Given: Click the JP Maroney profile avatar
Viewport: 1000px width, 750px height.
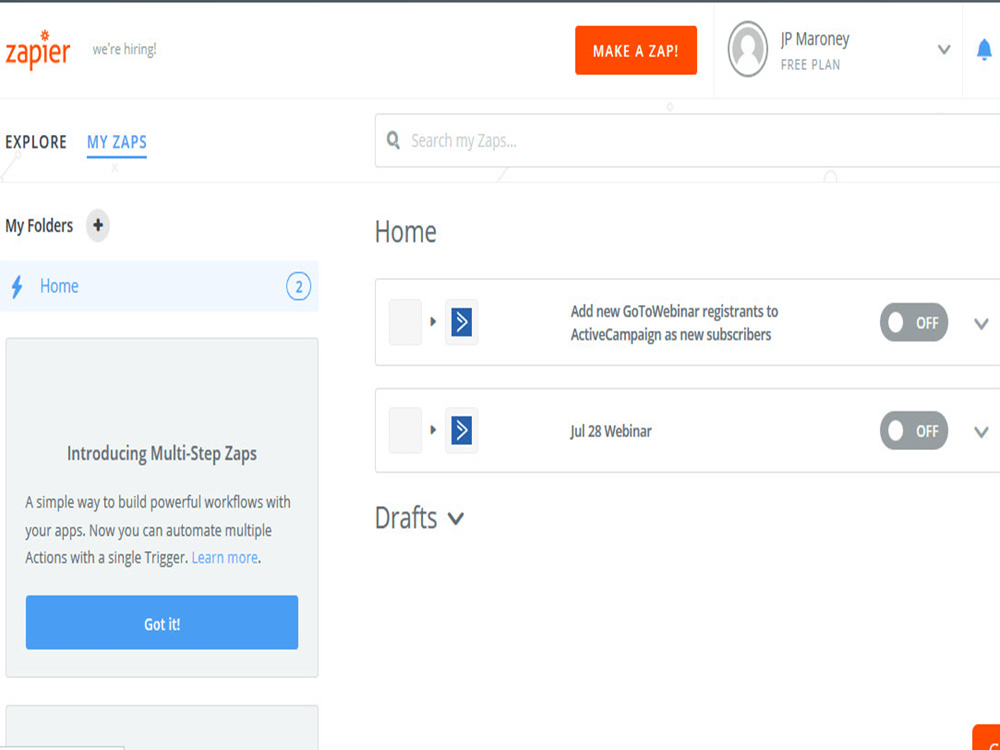Looking at the screenshot, I should point(747,49).
